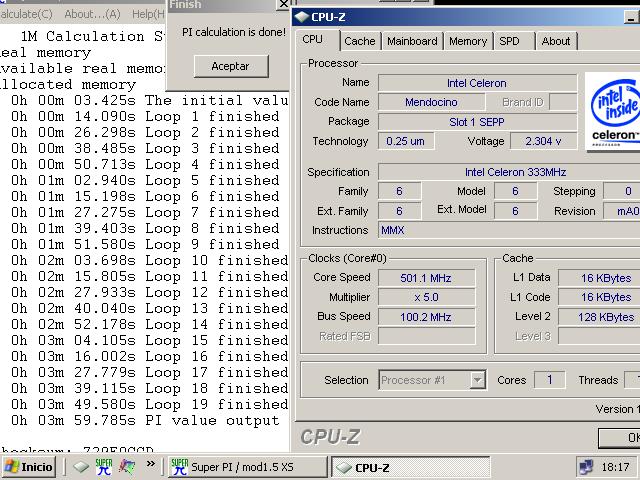Click the Instructions field showing MMX
This screenshot has height=480, width=640.
509,231
